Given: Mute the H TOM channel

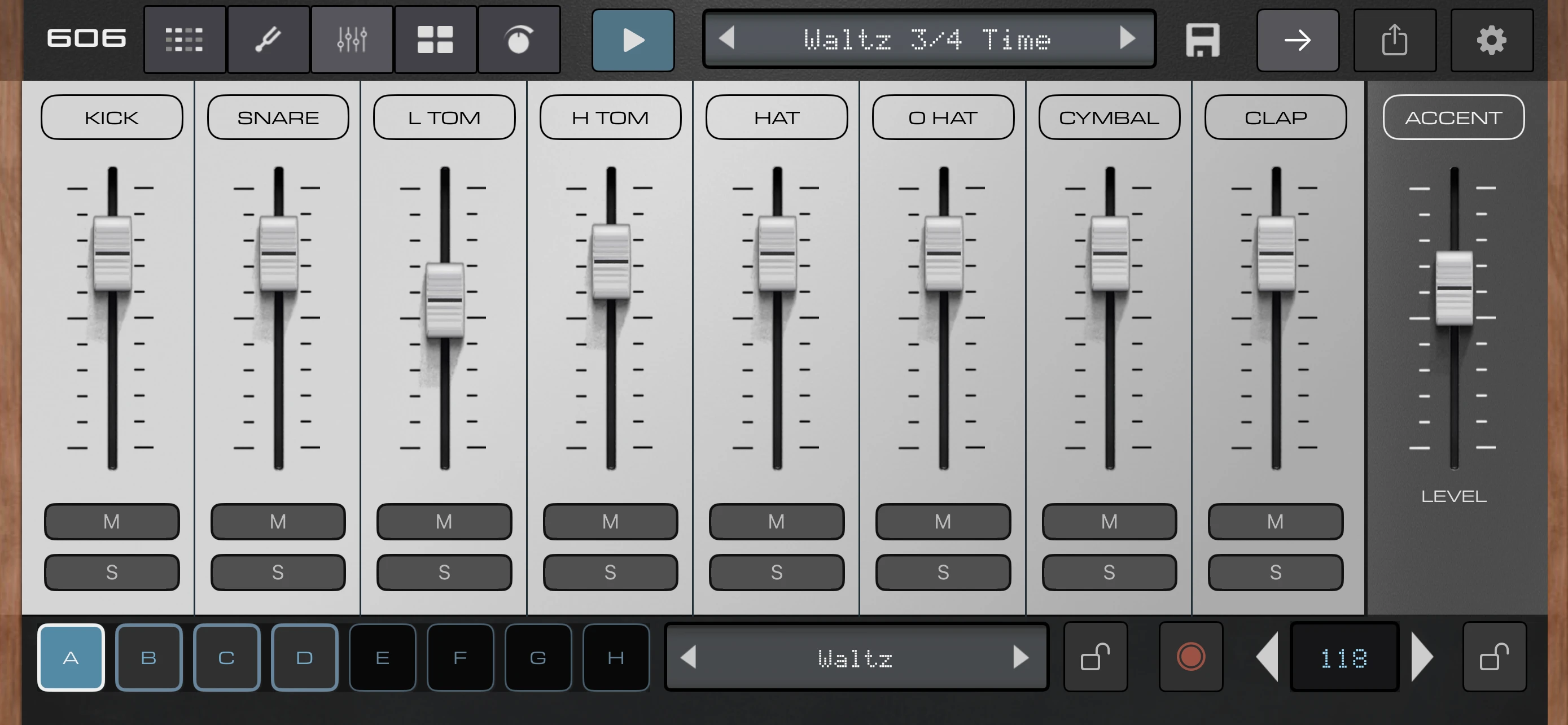Looking at the screenshot, I should point(611,522).
